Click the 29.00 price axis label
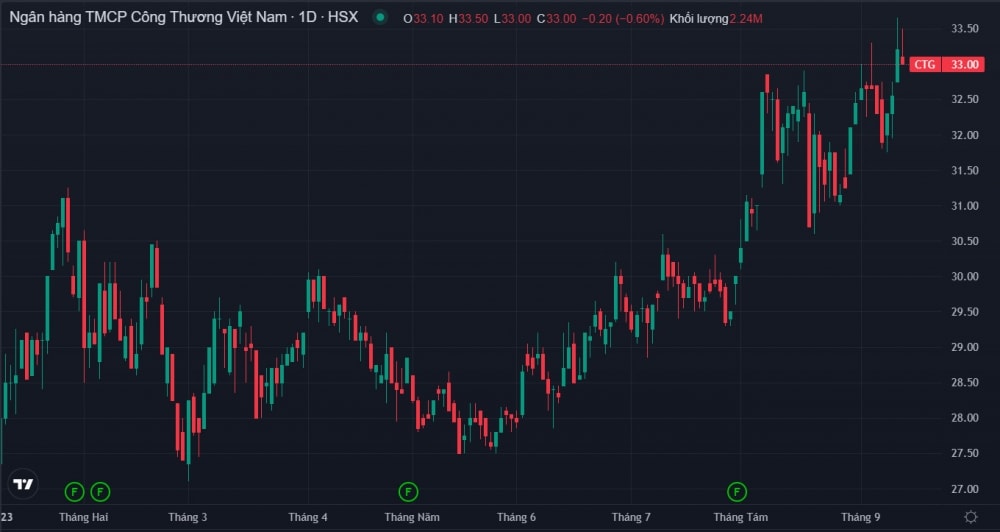Image resolution: width=1000 pixels, height=532 pixels. 964,348
